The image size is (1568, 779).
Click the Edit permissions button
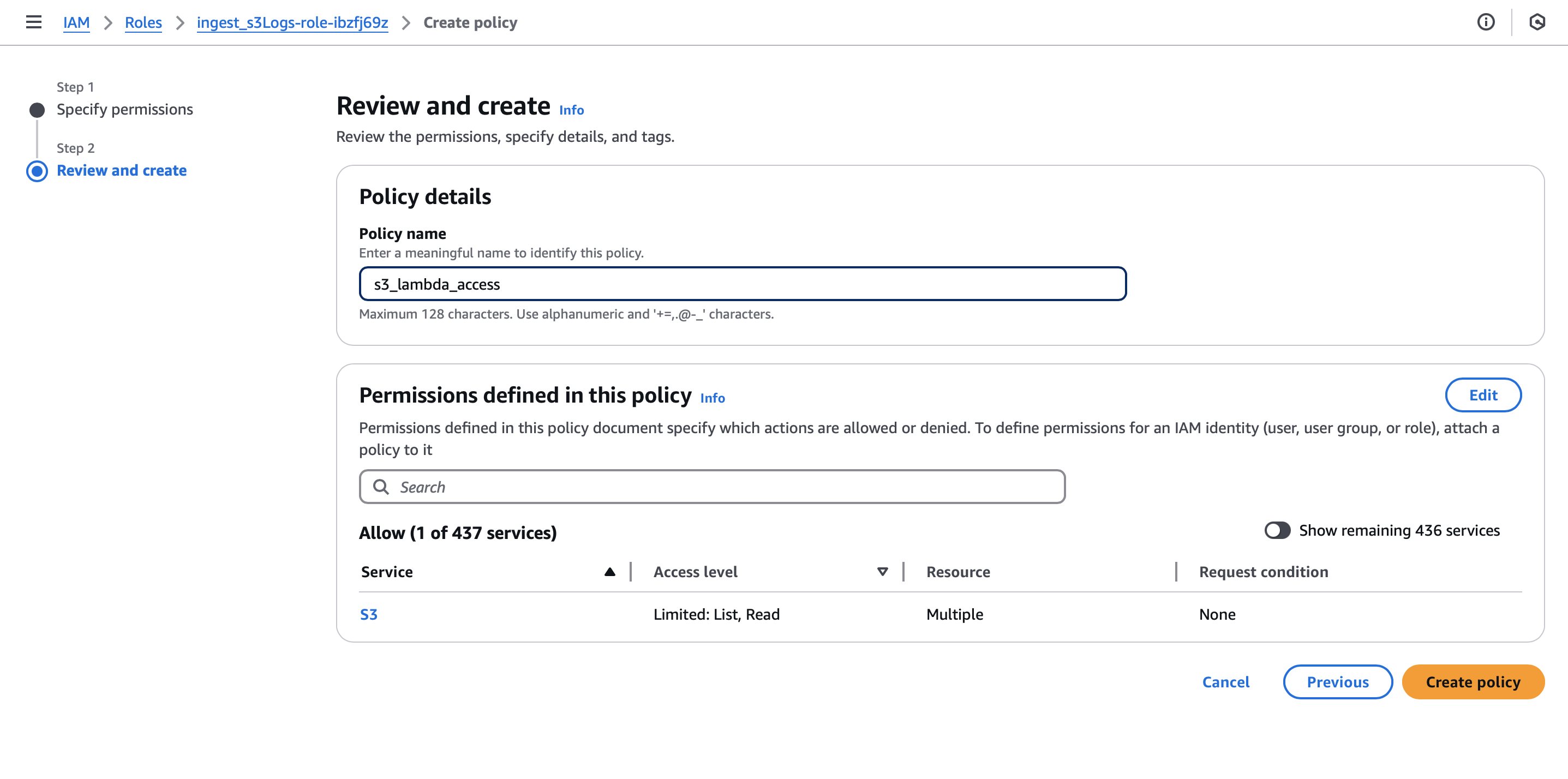click(x=1483, y=395)
